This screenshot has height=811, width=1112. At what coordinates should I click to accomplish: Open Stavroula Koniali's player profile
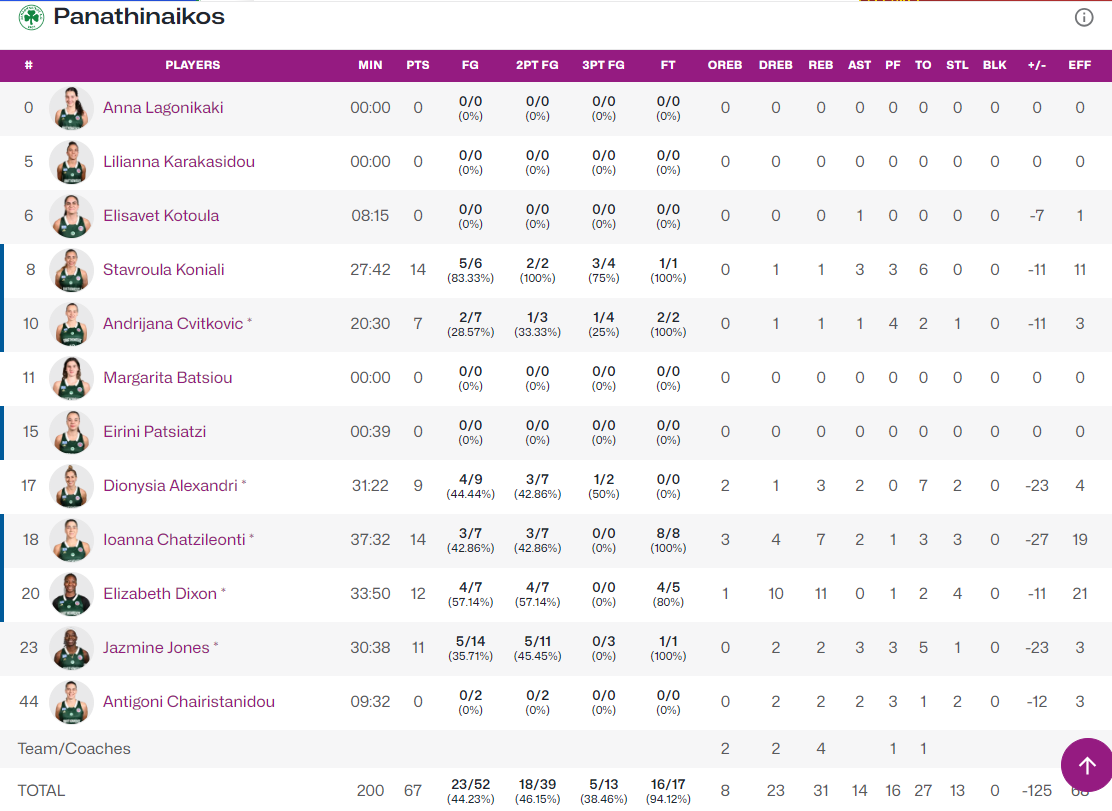(x=164, y=269)
